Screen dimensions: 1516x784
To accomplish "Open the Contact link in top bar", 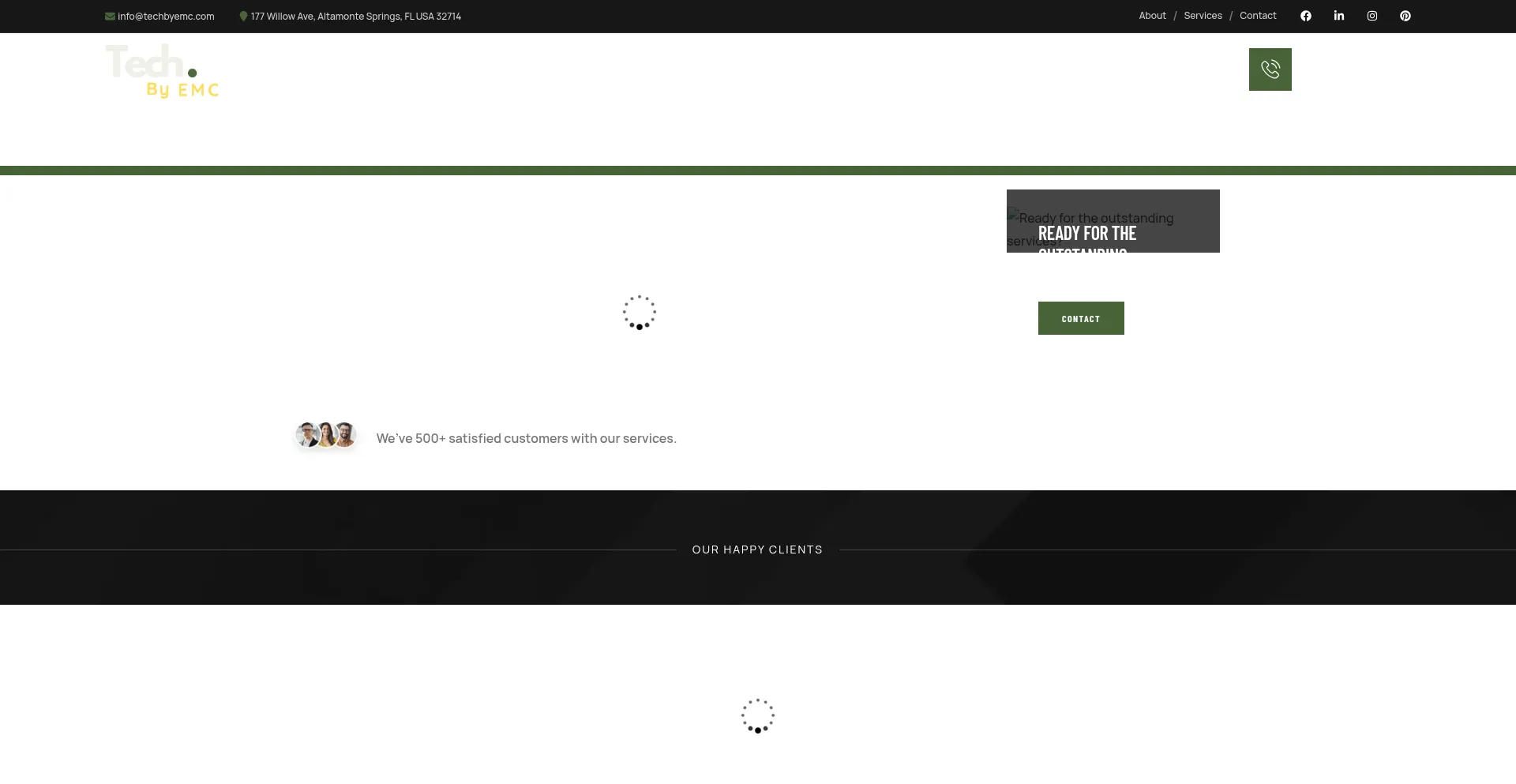I will (1258, 16).
